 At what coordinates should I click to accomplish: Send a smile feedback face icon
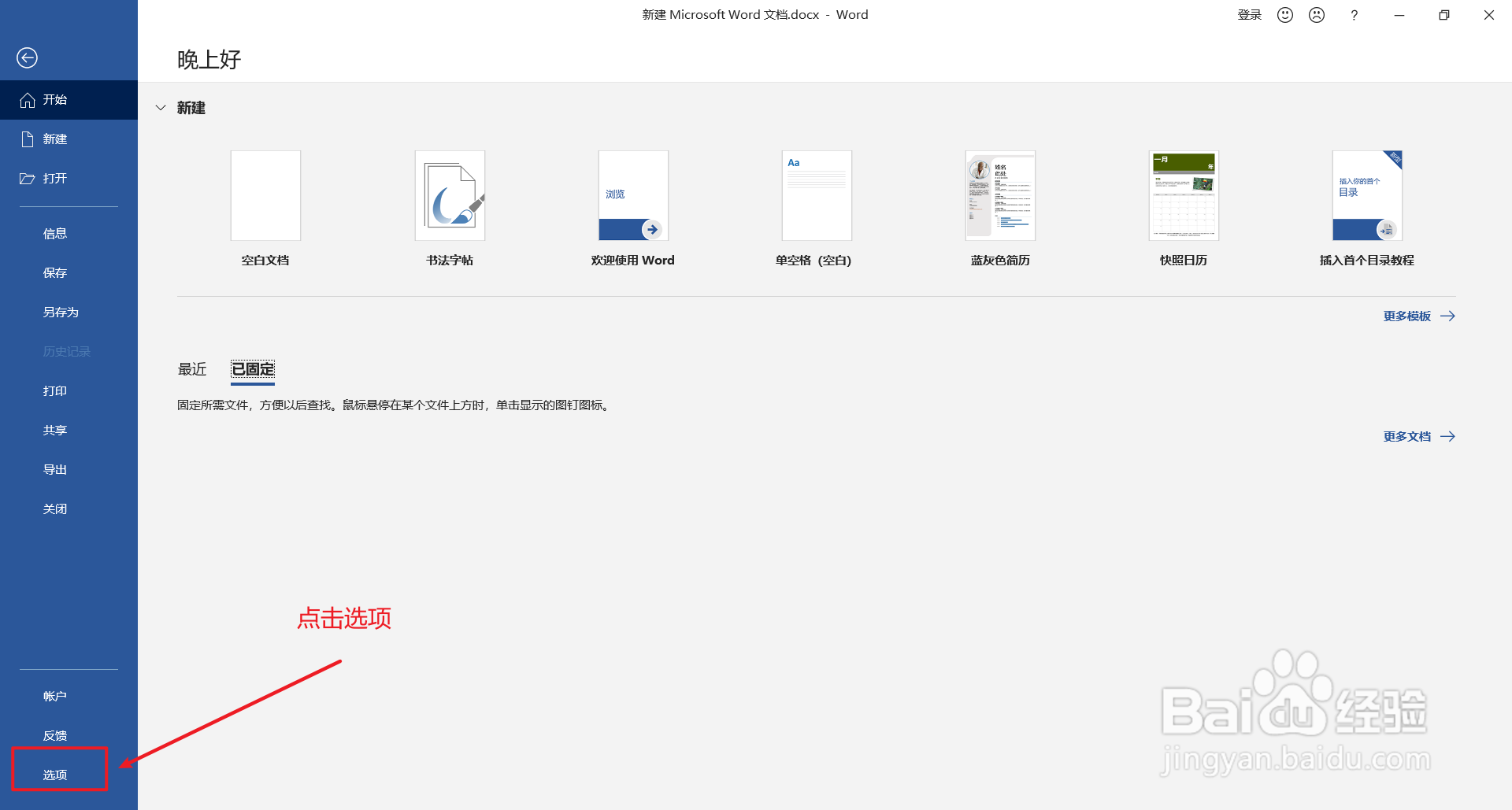click(x=1285, y=15)
